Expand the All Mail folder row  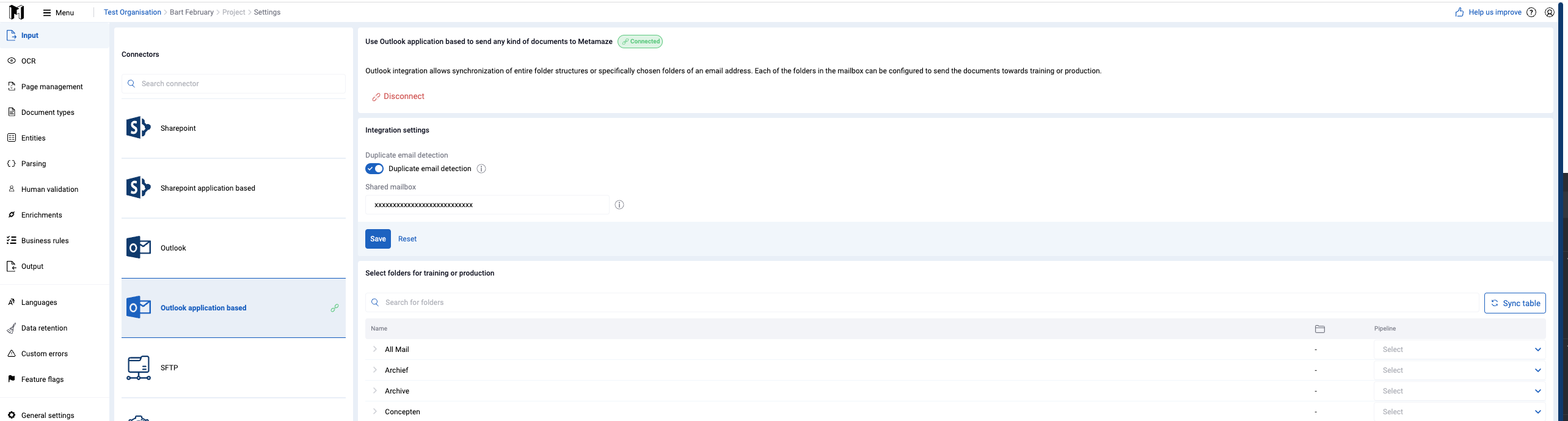(x=375, y=350)
